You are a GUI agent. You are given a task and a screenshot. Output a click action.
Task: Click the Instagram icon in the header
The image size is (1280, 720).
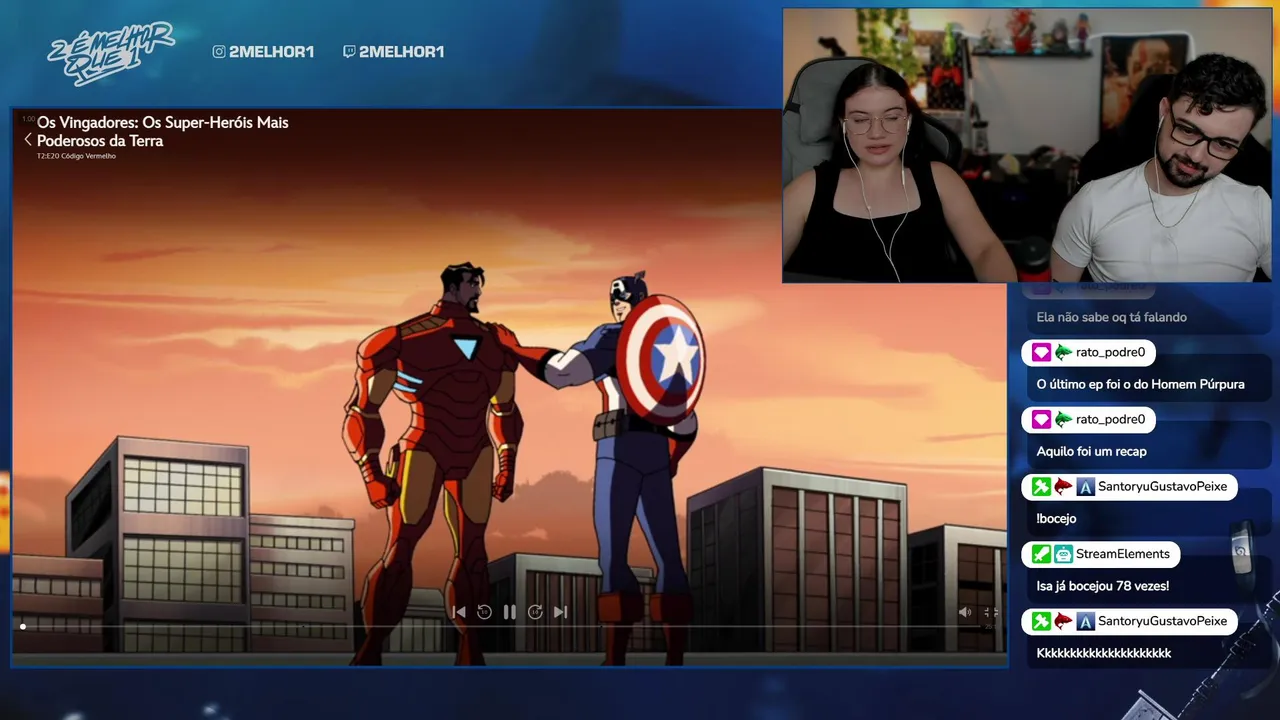point(219,52)
